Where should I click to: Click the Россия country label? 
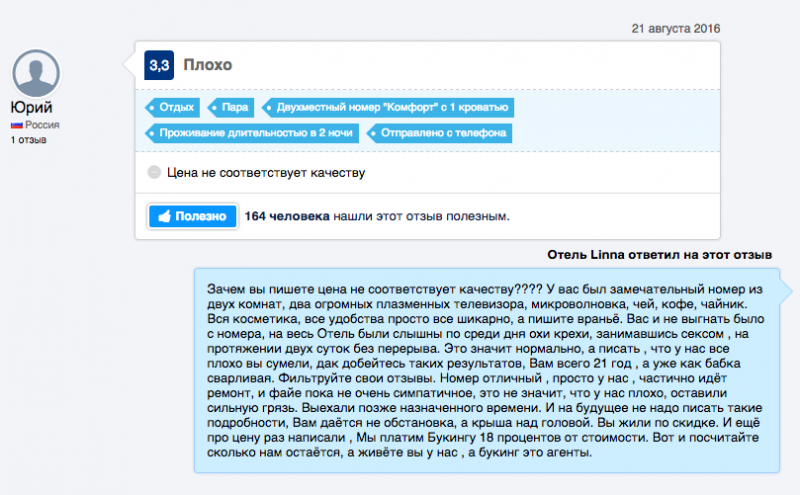(42, 125)
